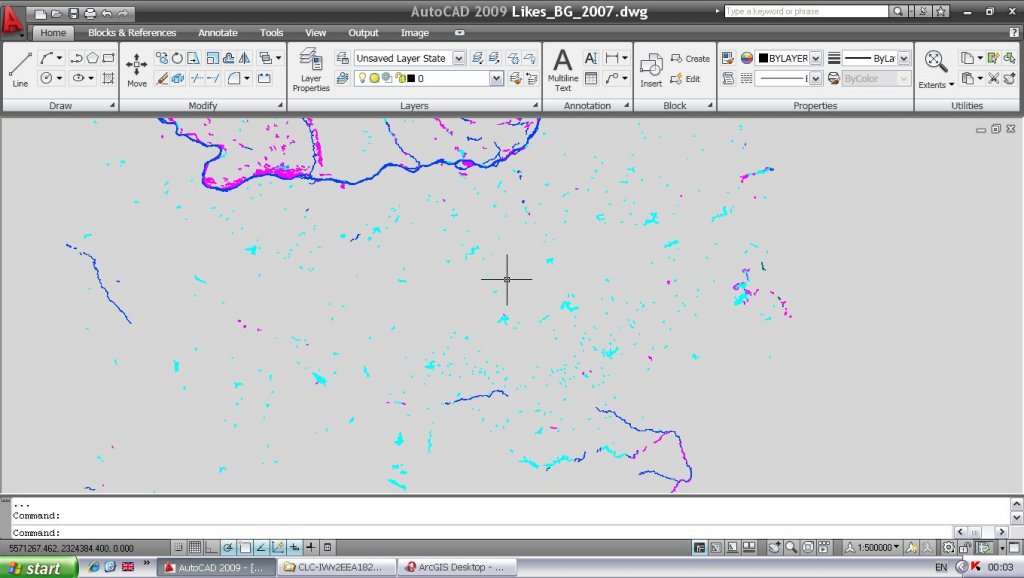Switch to CLC-IWv2EEA182 folder in taskbar
1024x578 pixels.
337,568
